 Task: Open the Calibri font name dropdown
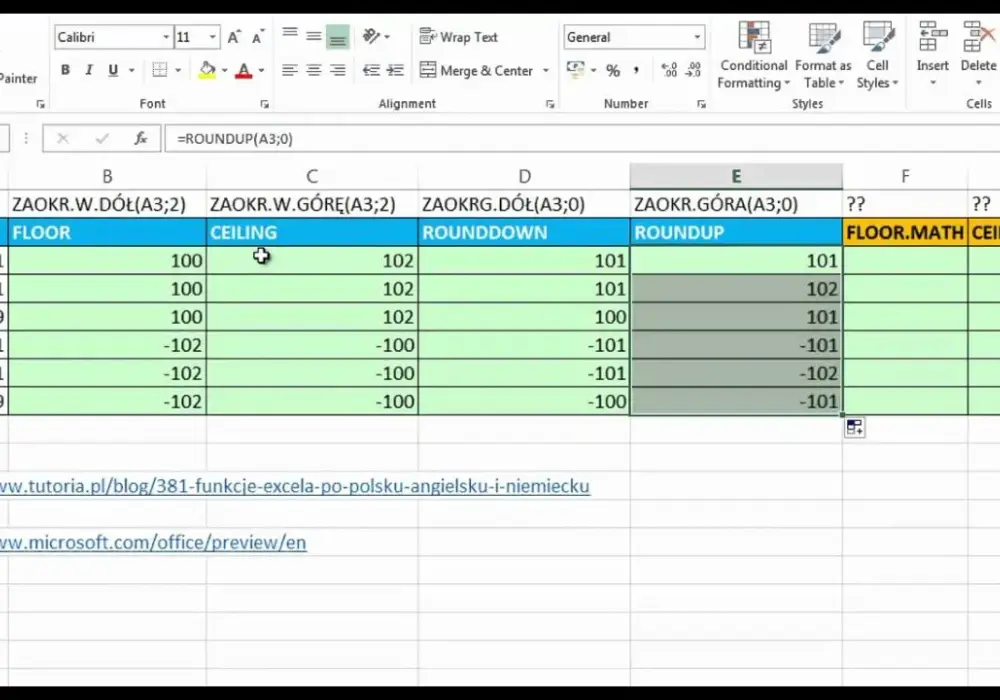tap(166, 37)
